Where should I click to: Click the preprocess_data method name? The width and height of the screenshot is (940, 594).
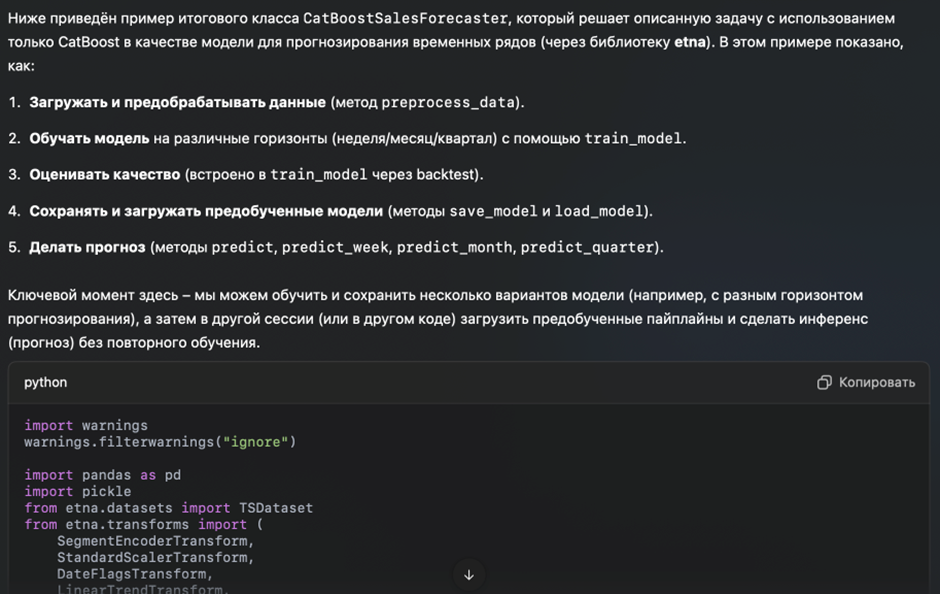point(448,102)
